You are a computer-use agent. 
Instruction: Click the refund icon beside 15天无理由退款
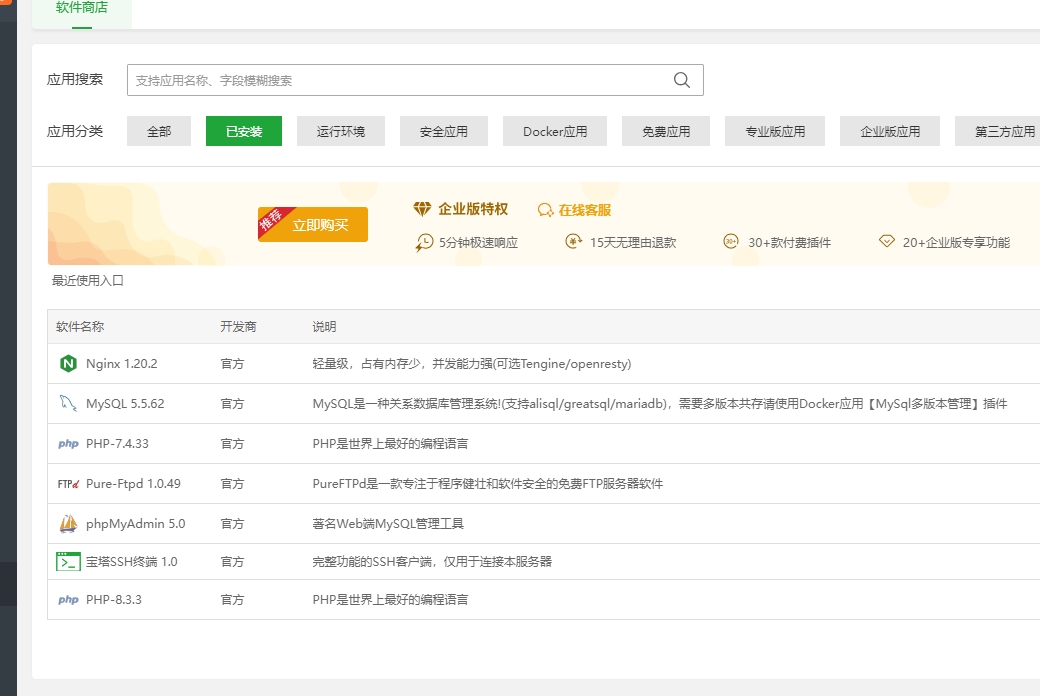pos(574,242)
